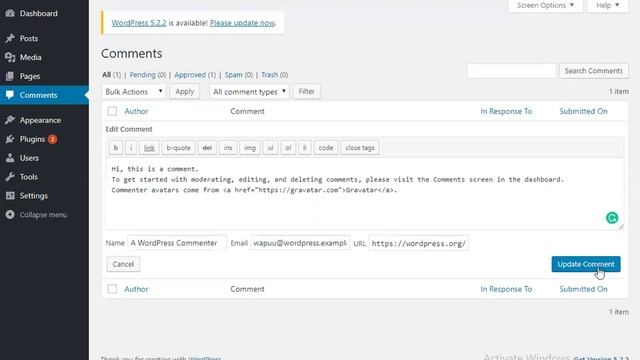Click the Posts pushpin icon
640x360 pixels.
coord(10,38)
